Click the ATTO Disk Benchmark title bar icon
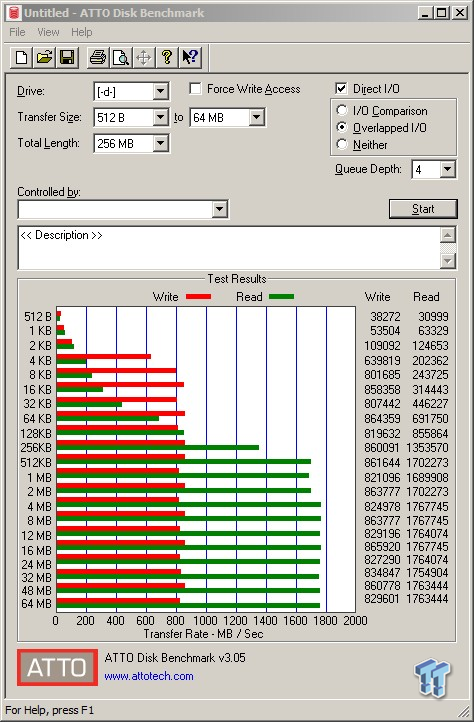Screen dimensions: 474x722 pos(14,13)
